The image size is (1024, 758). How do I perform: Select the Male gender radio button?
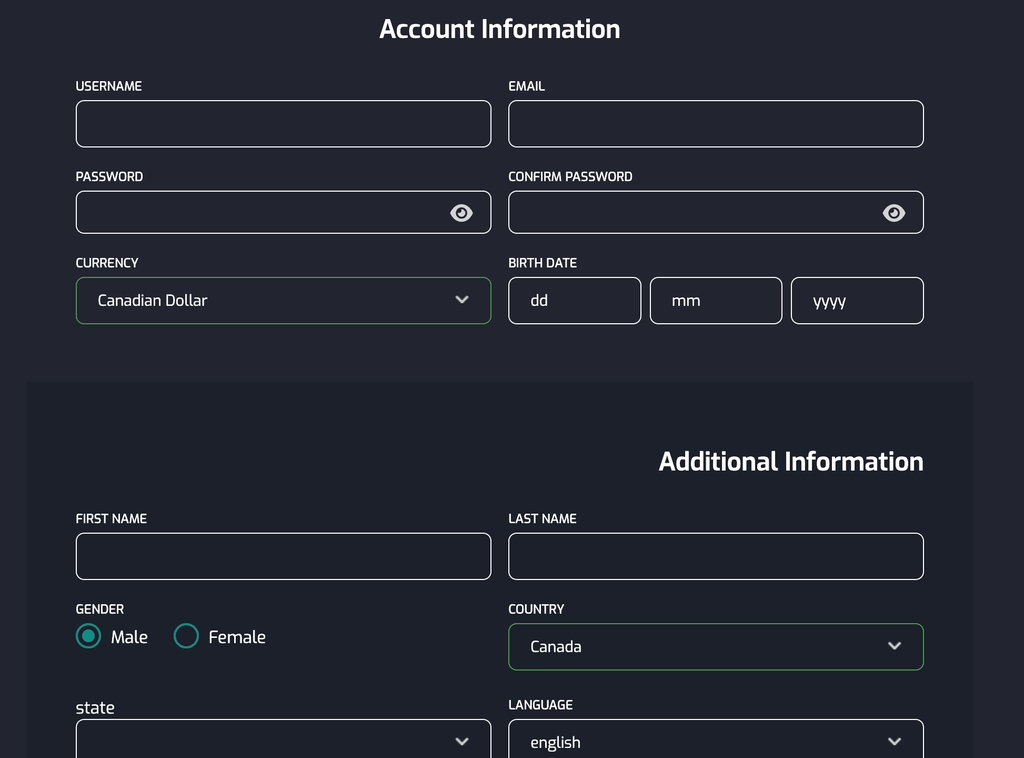(88, 636)
